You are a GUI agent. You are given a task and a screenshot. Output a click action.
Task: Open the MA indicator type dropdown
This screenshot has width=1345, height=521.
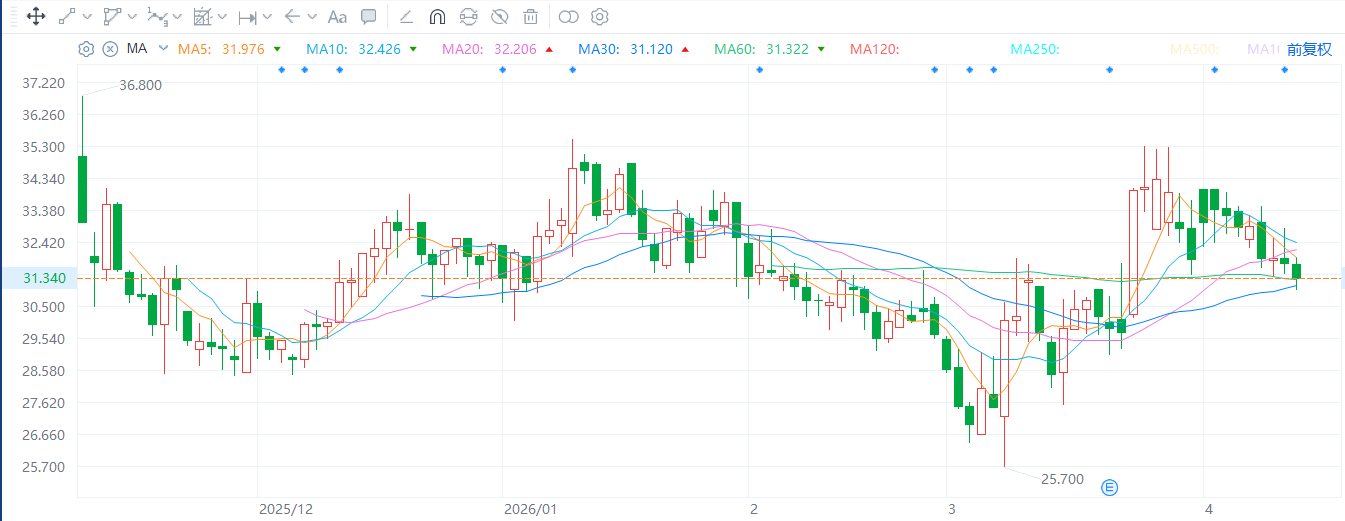163,49
